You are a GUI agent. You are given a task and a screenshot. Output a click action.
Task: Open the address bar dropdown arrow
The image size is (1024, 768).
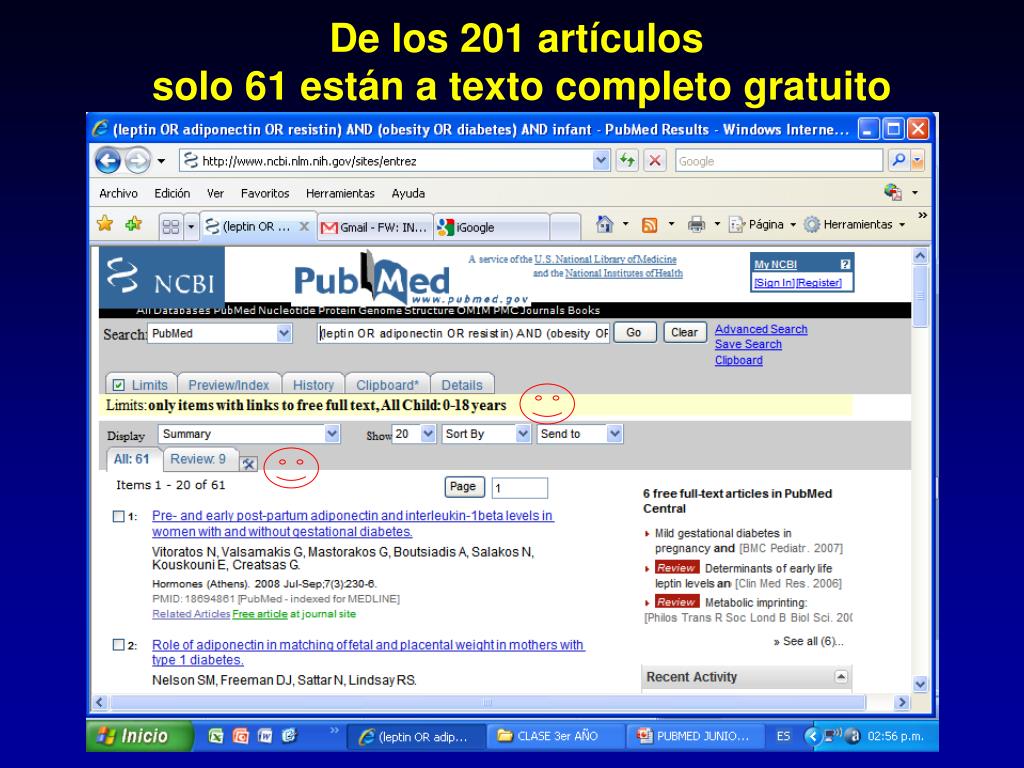coord(601,160)
